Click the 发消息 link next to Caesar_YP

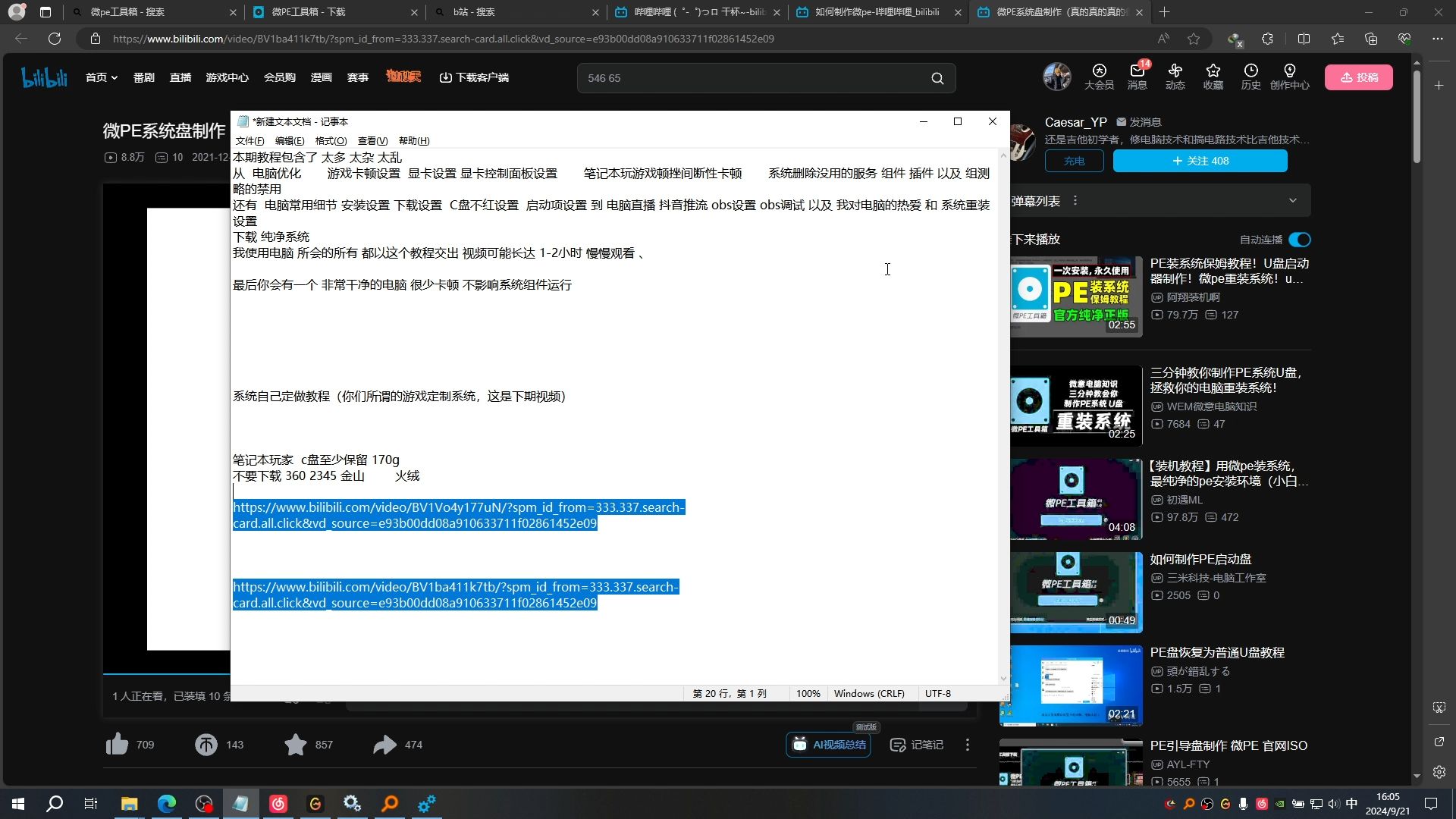pos(1139,122)
